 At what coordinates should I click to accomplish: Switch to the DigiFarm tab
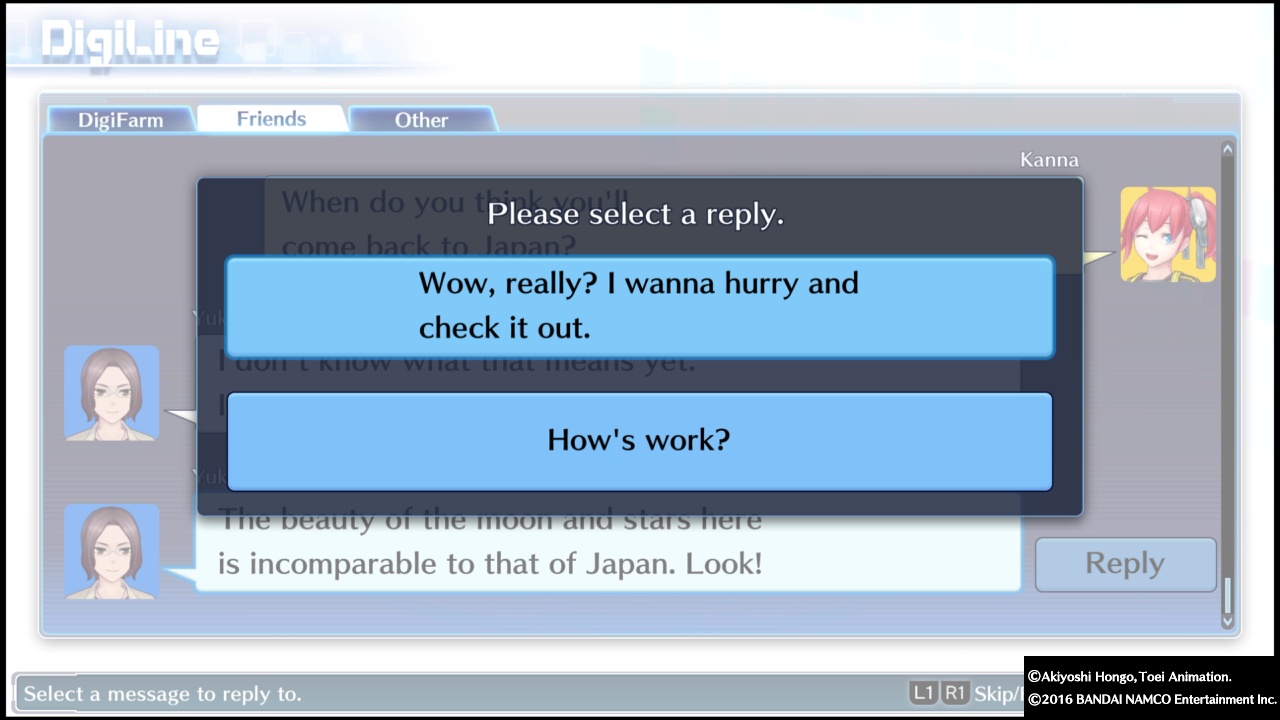point(120,120)
